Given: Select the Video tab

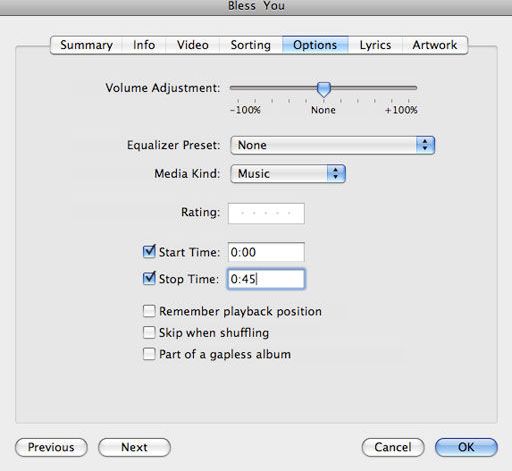Looking at the screenshot, I should point(193,45).
